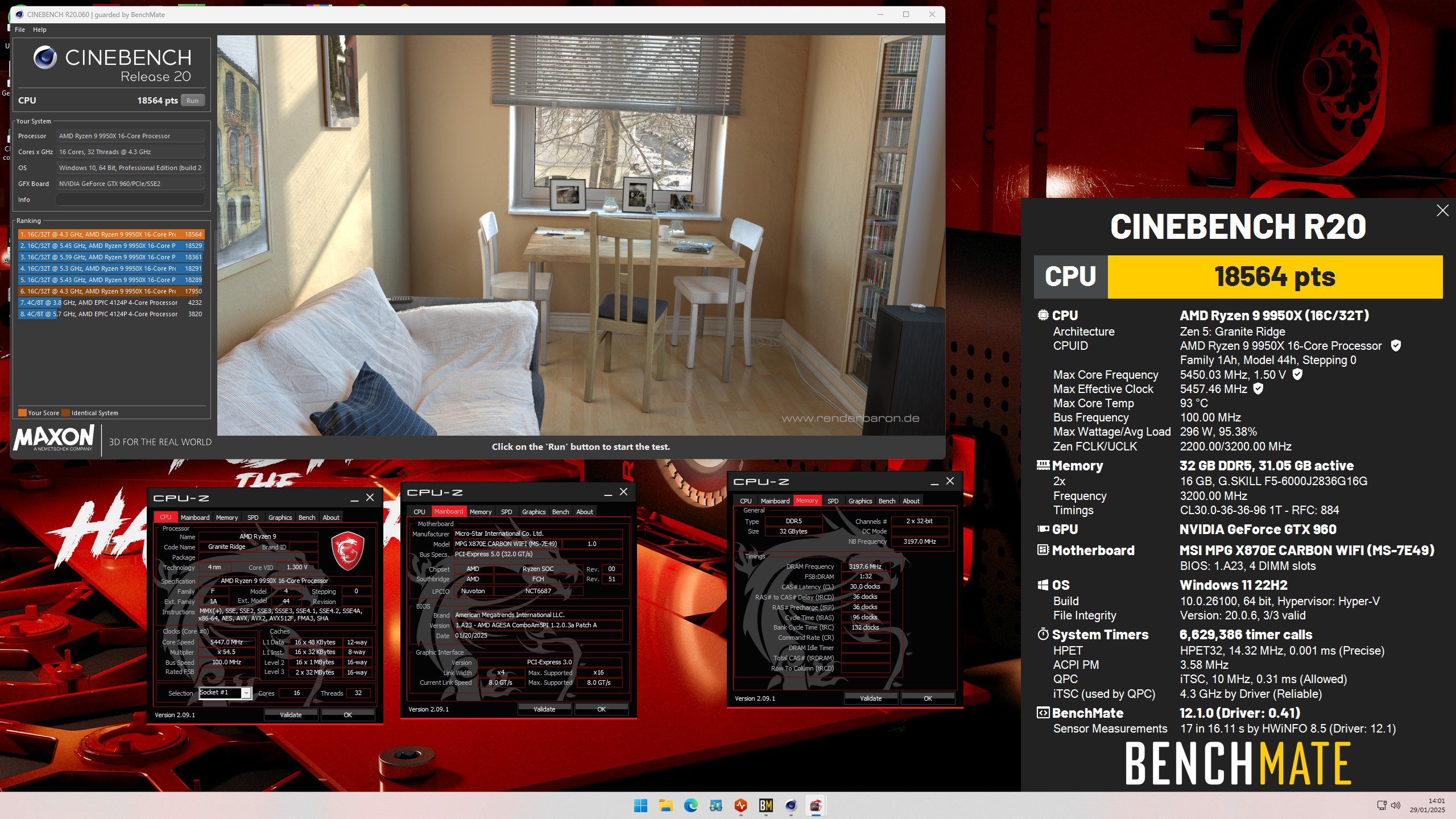Click the MAXON logo in Cinebench
This screenshot has height=819, width=1456.
pyautogui.click(x=54, y=439)
